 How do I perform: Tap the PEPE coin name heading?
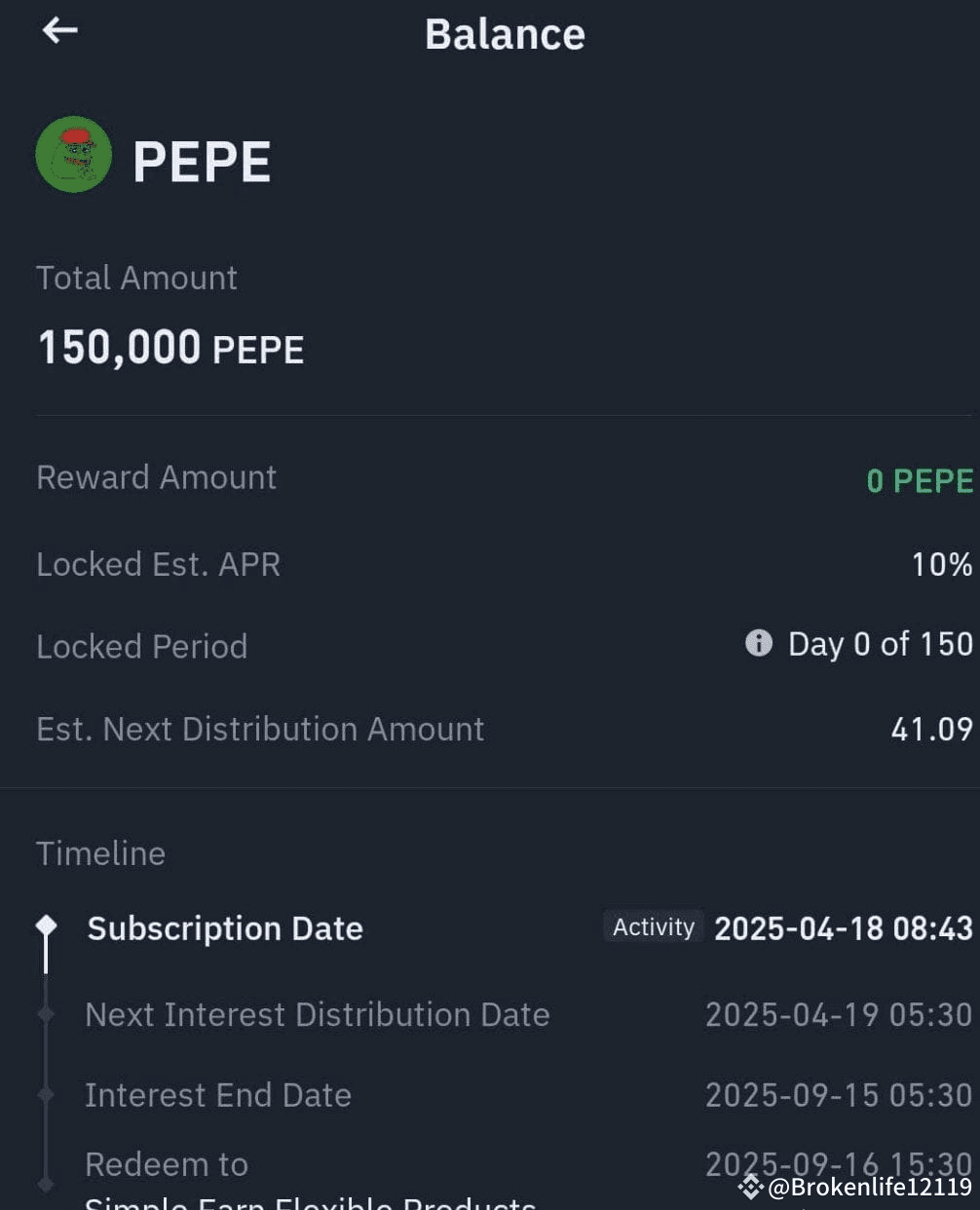[x=202, y=162]
